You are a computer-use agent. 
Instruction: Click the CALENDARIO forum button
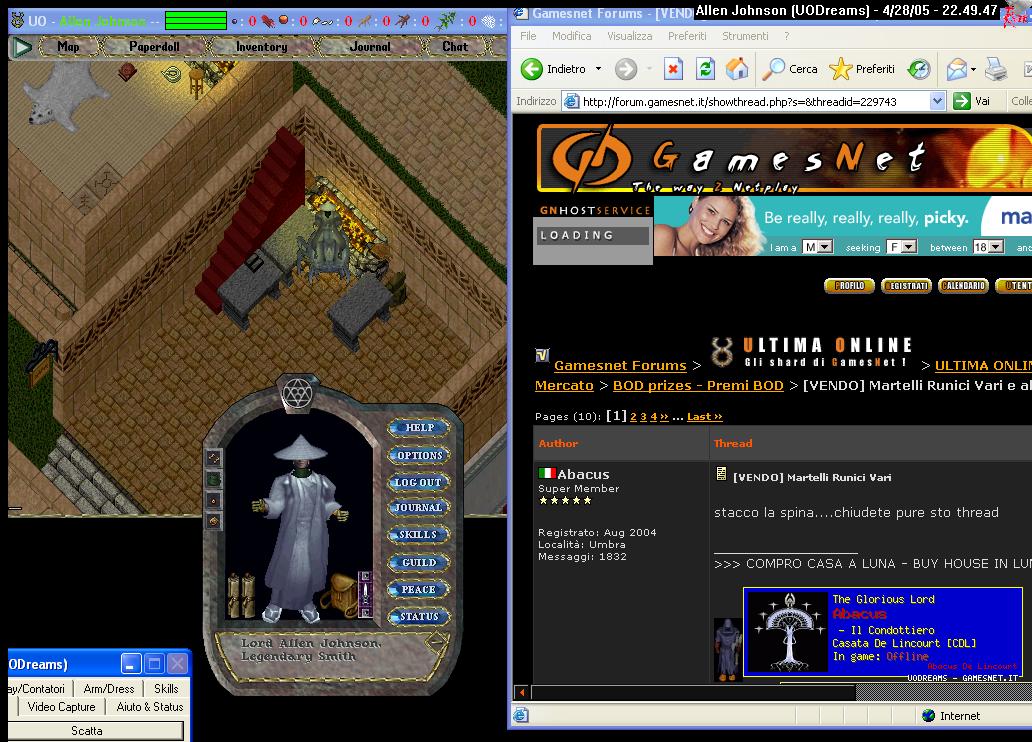pyautogui.click(x=964, y=286)
